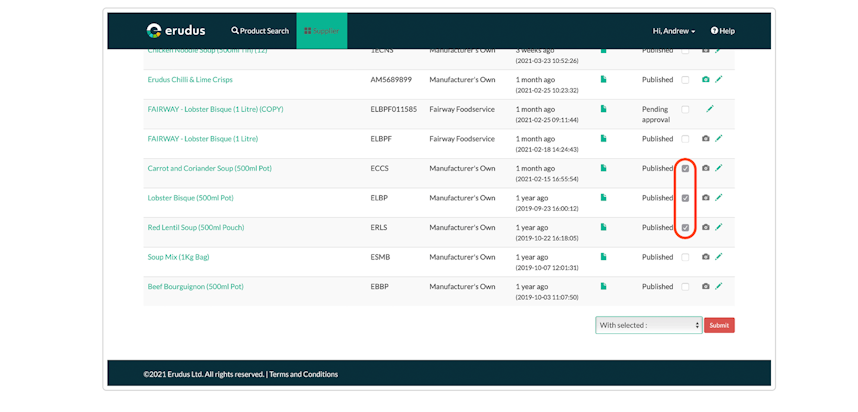Click timestamp 2021-02-15 16:55:54
The height and width of the screenshot is (412, 858).
click(x=547, y=179)
